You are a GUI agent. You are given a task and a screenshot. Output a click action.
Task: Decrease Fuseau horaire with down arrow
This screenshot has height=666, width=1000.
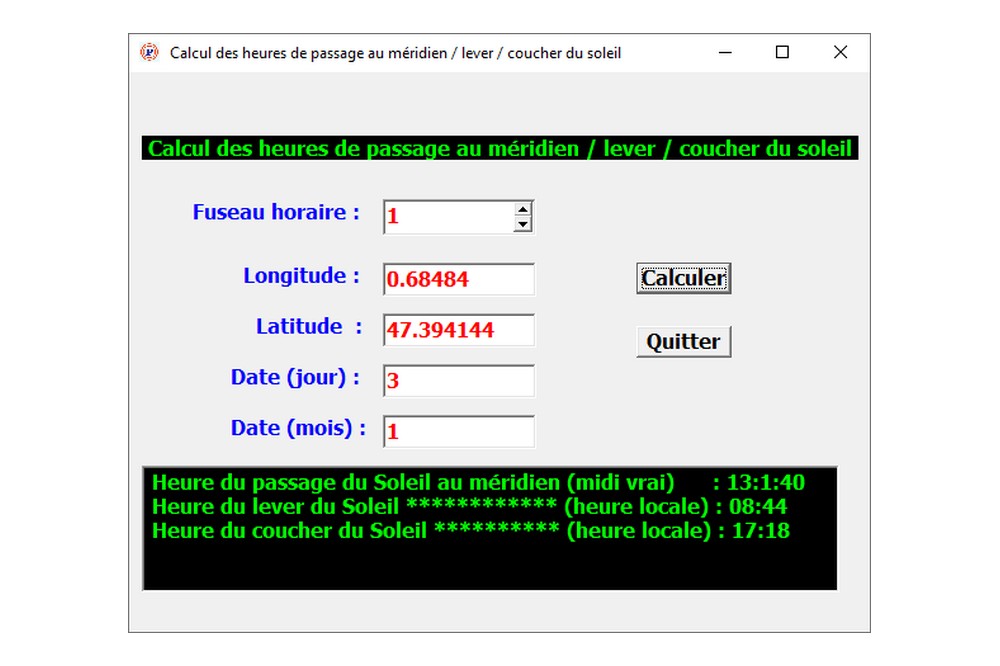click(x=522, y=224)
